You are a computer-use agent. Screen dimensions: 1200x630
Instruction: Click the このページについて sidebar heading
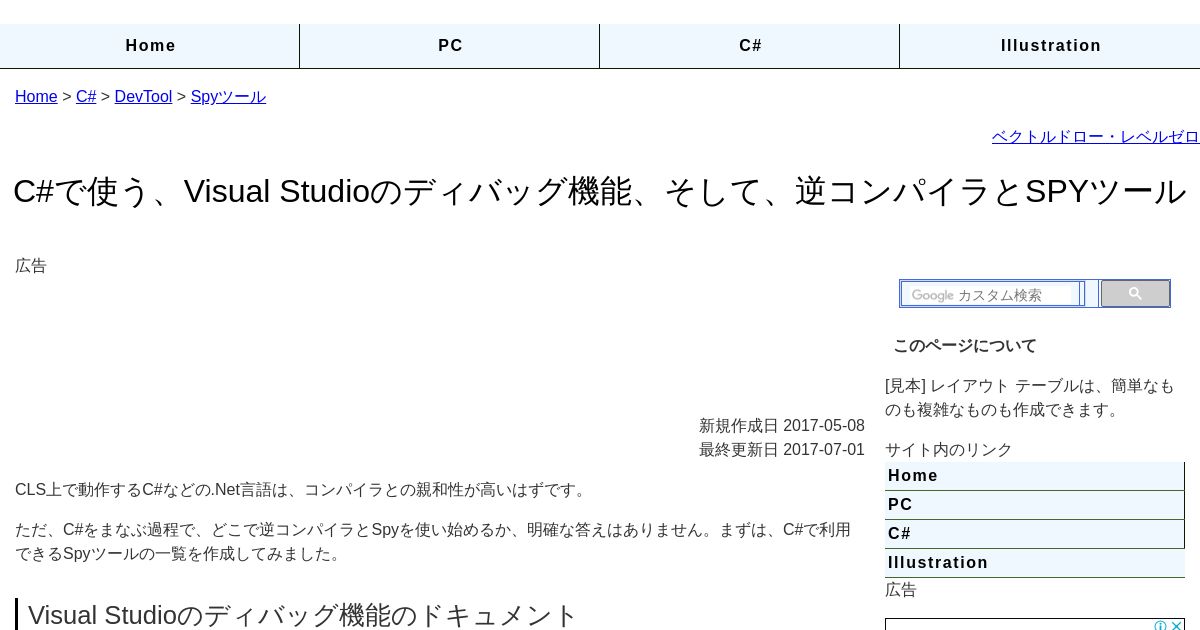pos(965,346)
